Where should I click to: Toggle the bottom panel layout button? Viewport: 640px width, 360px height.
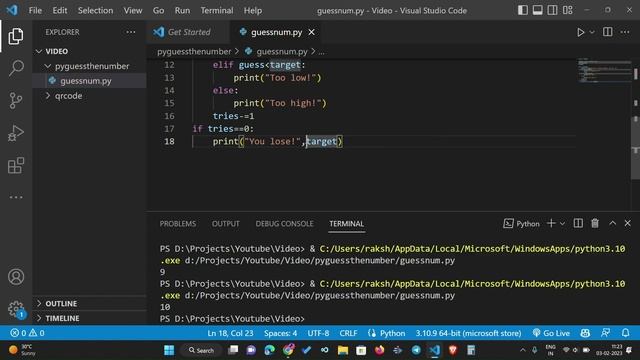538,10
